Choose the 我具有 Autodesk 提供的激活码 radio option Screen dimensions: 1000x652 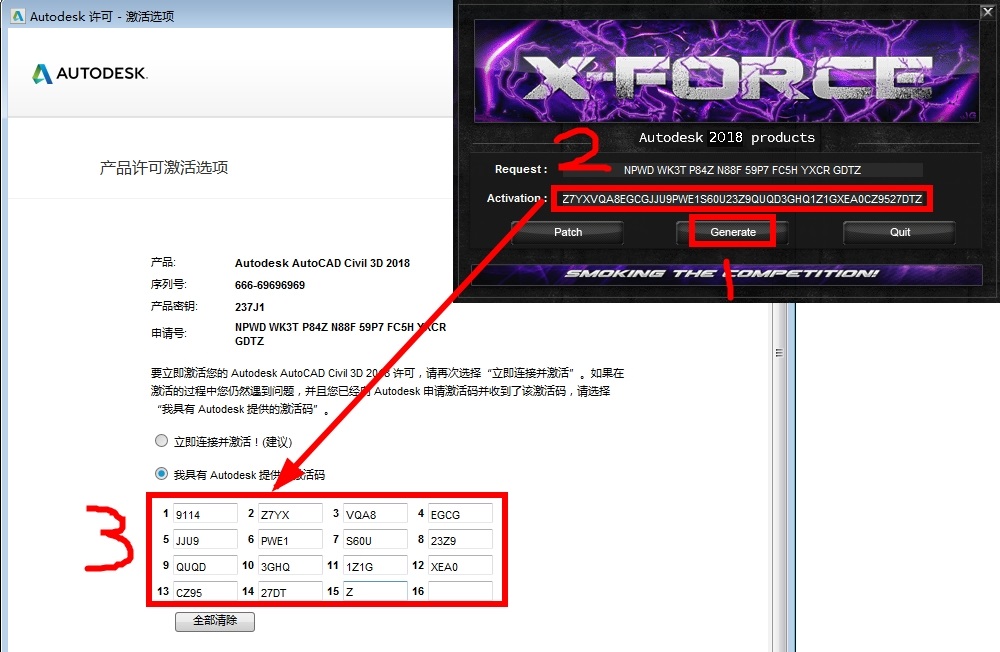[161, 474]
